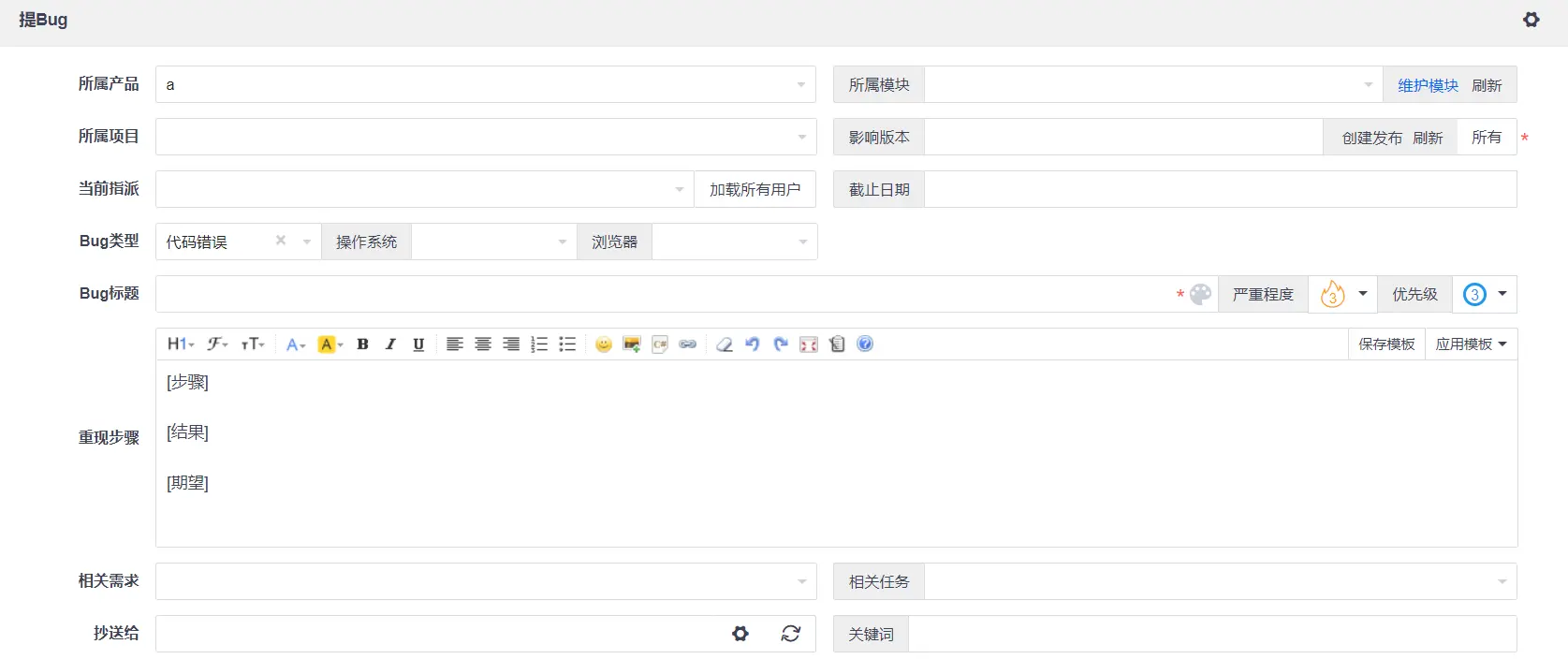Expand the 相关任务 dropdown
This screenshot has width=1568, height=659.
click(1502, 581)
